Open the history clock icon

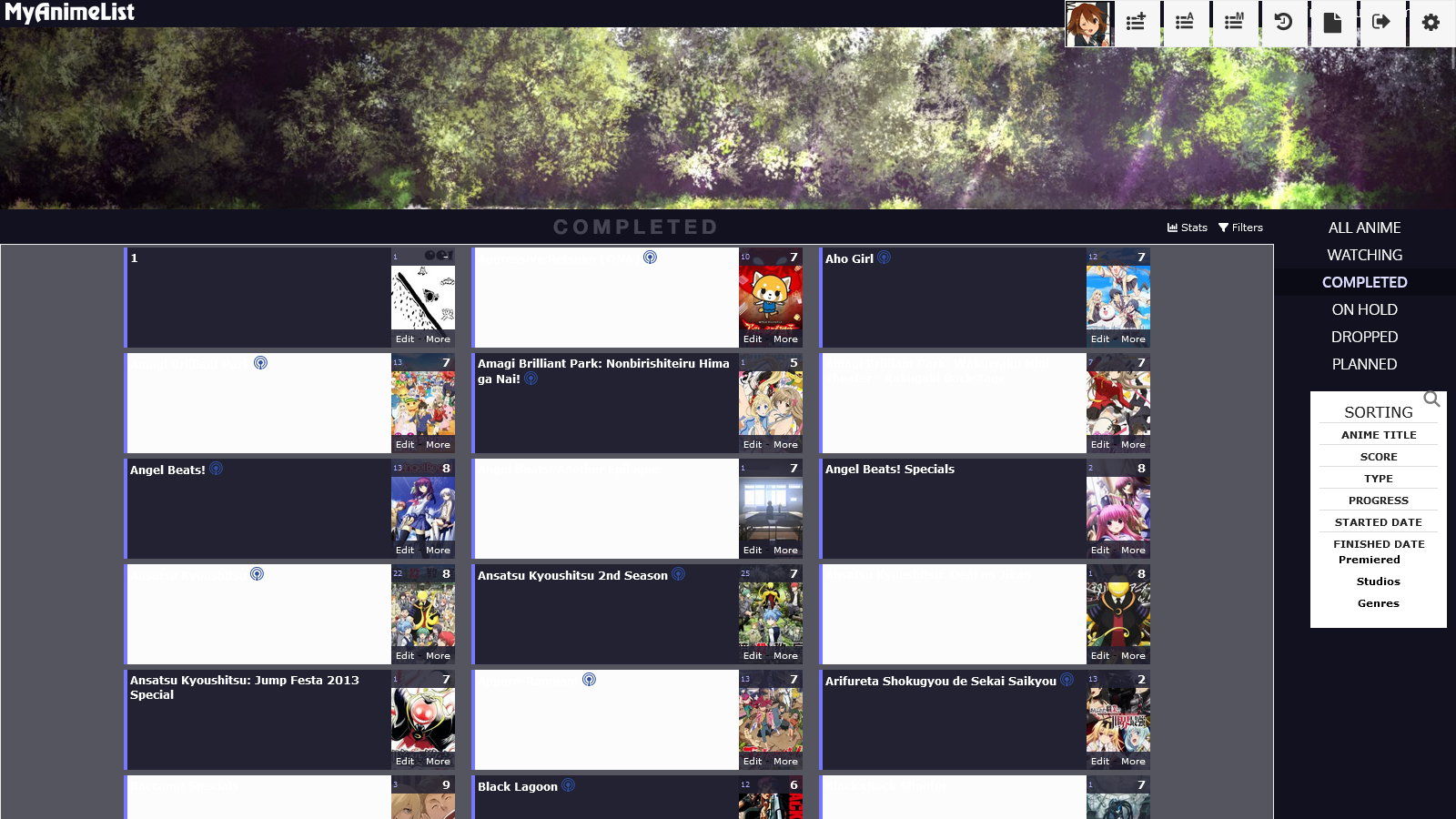tap(1283, 23)
